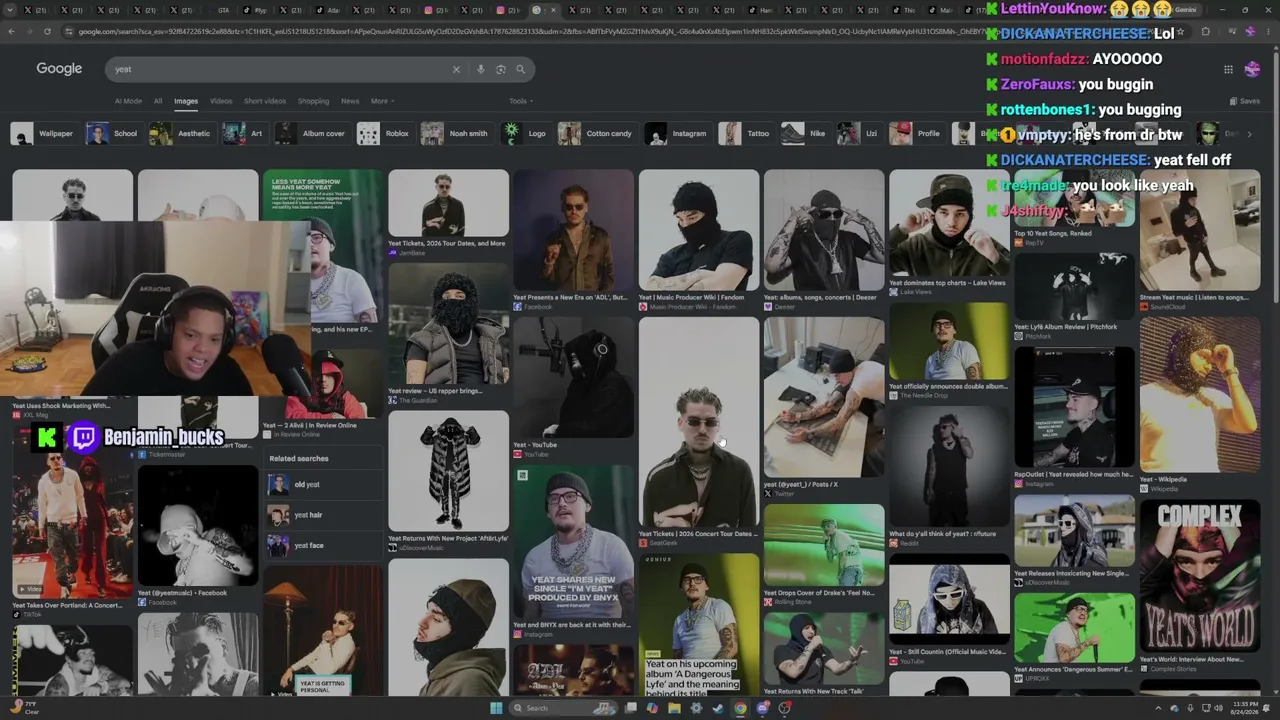1280x720 pixels.
Task: Switch to the Videos tab
Action: coord(221,101)
